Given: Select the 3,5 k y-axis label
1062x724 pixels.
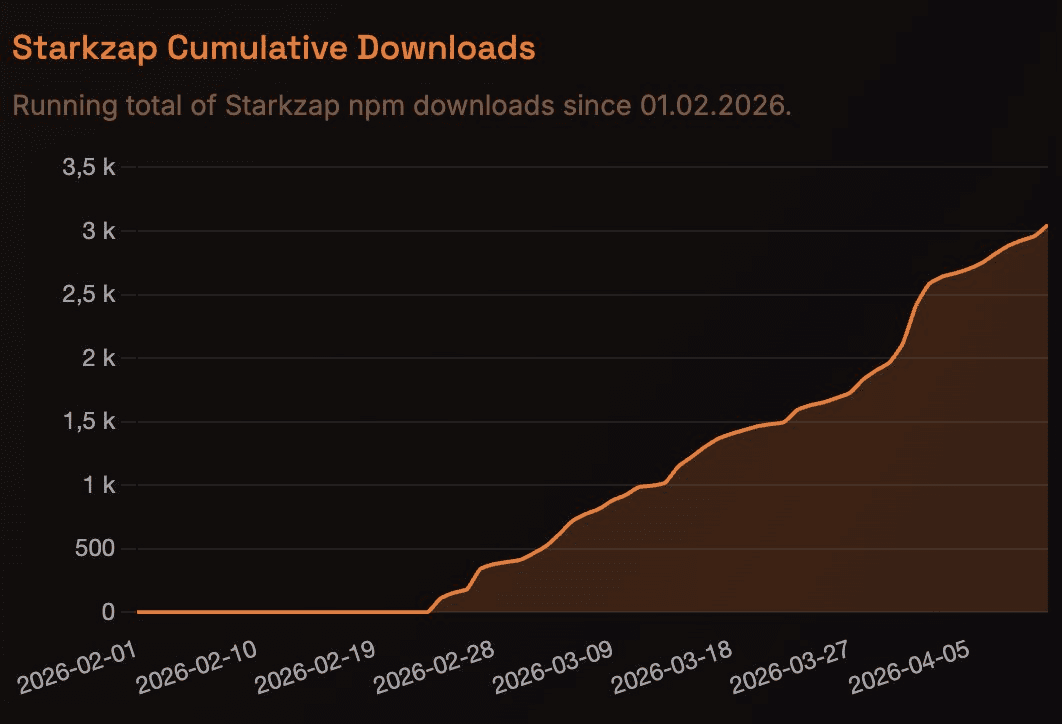Looking at the screenshot, I should (90, 167).
